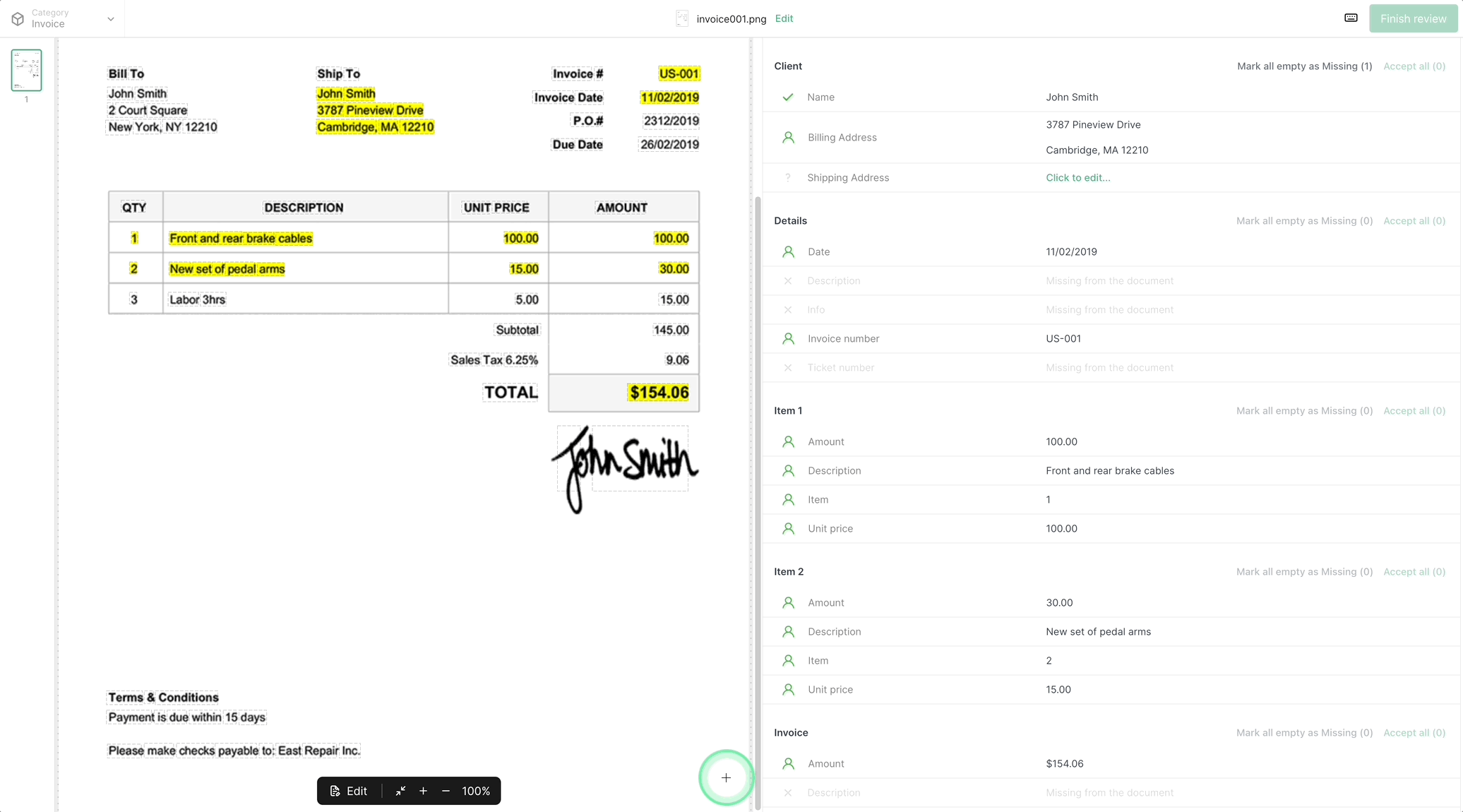Click the person icon next to Invoice number
Screen dimensions: 1463x812
788,338
